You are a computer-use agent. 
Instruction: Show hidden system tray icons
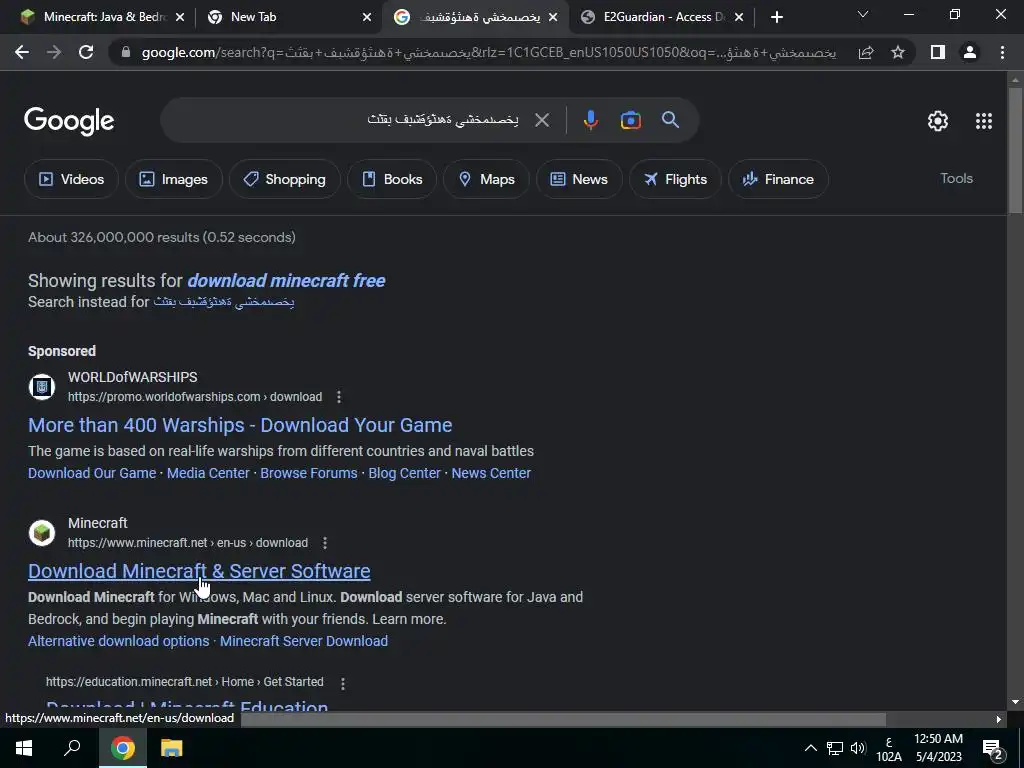coord(810,748)
